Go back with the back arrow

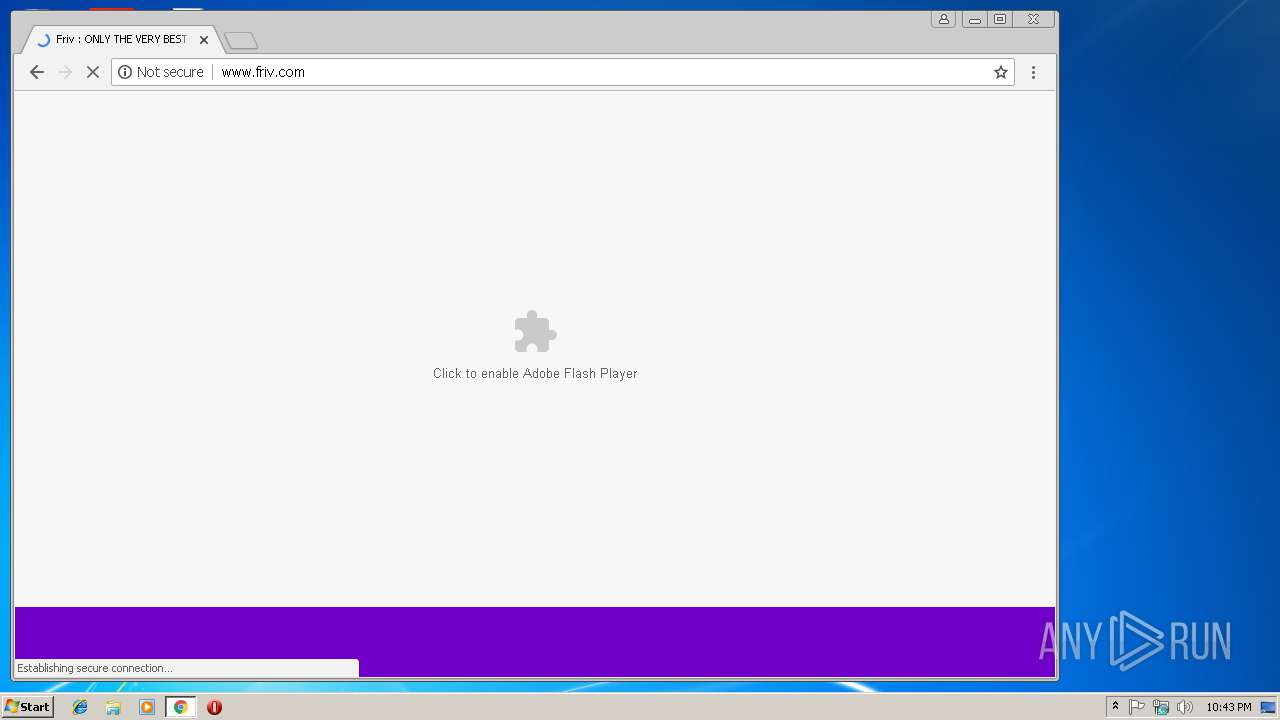[37, 72]
